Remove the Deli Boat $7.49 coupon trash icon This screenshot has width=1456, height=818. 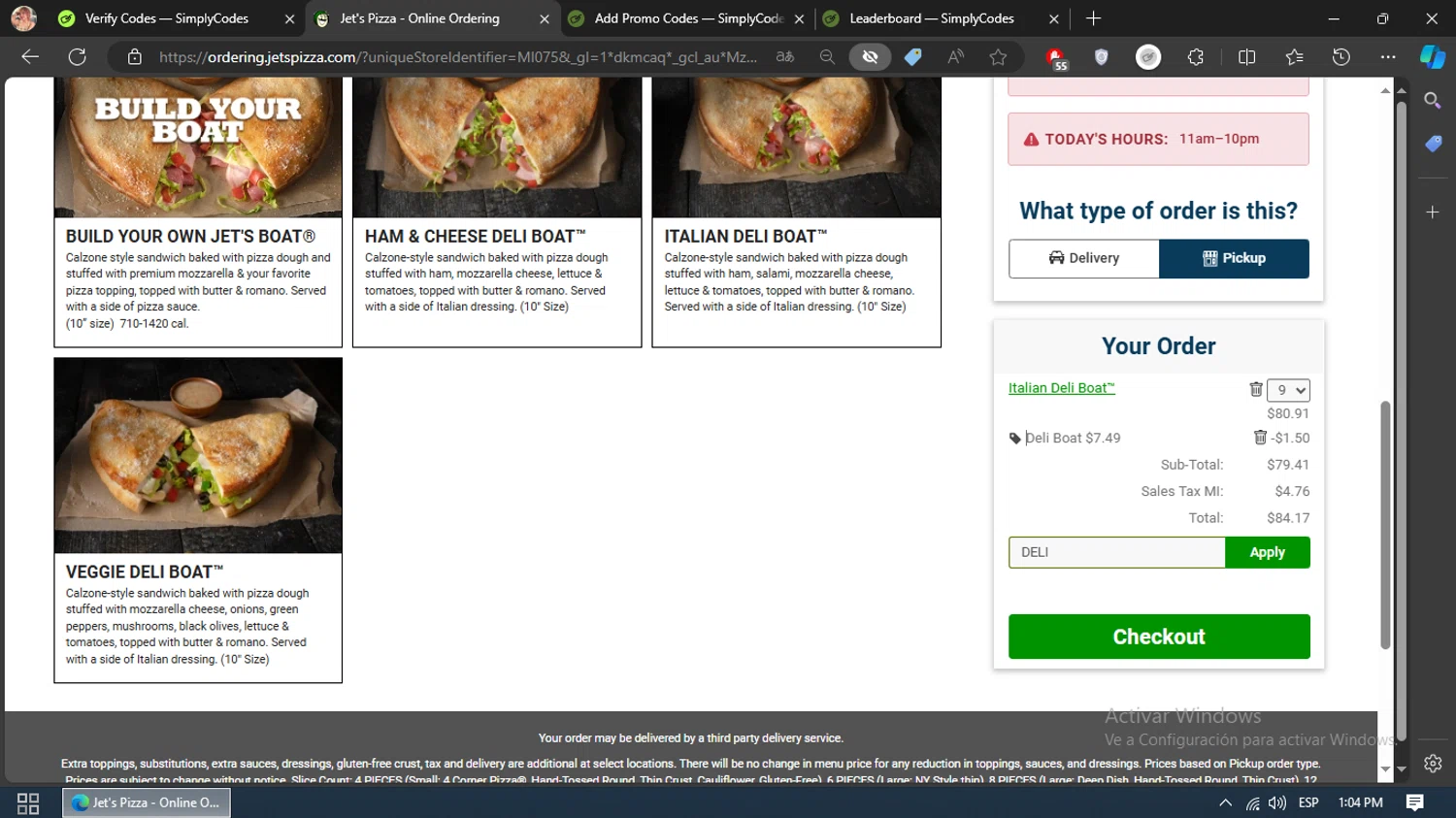pos(1260,438)
